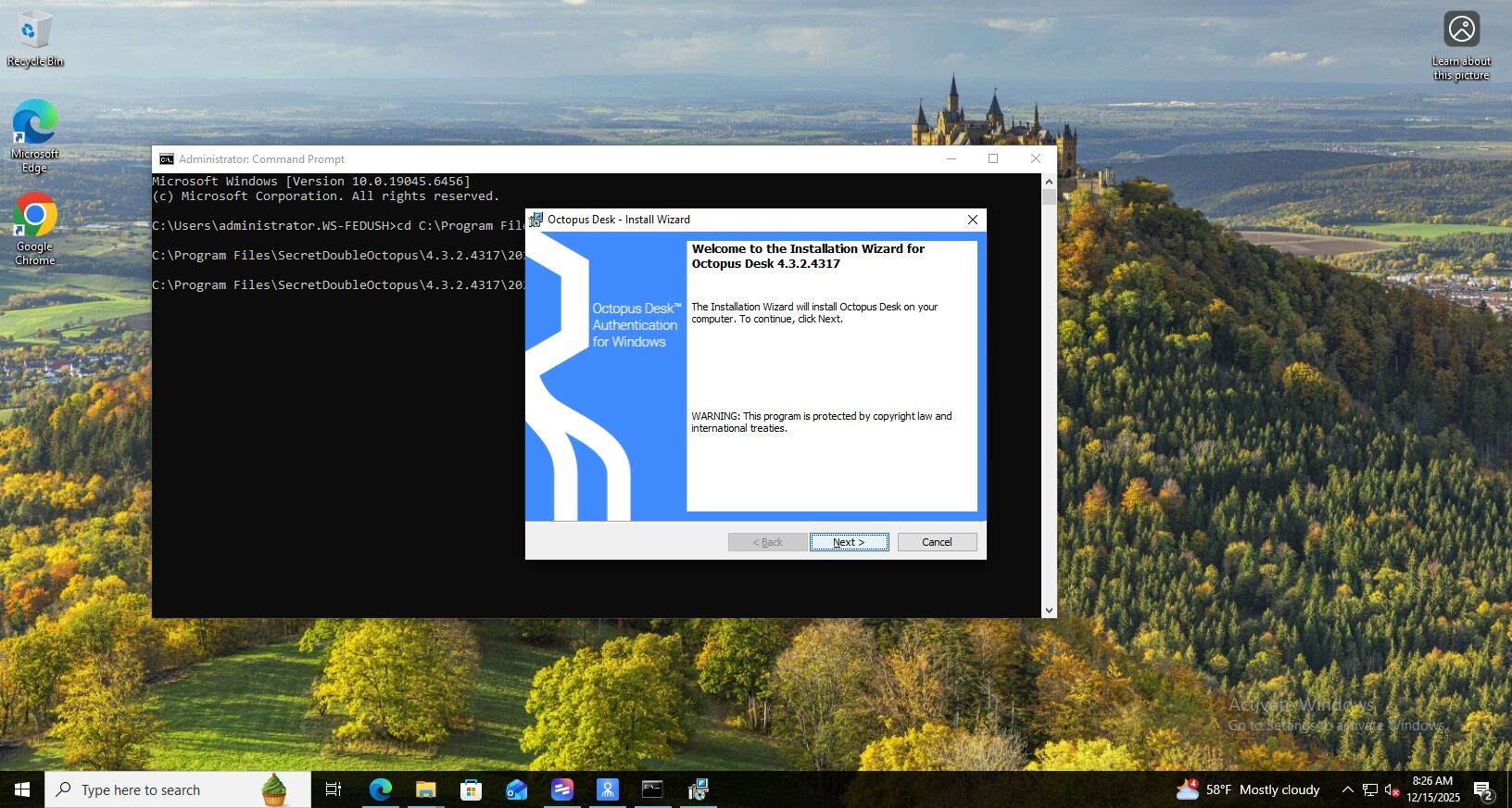Maximize the Administrator Command Prompt window
The height and width of the screenshot is (808, 1512).
(x=993, y=158)
